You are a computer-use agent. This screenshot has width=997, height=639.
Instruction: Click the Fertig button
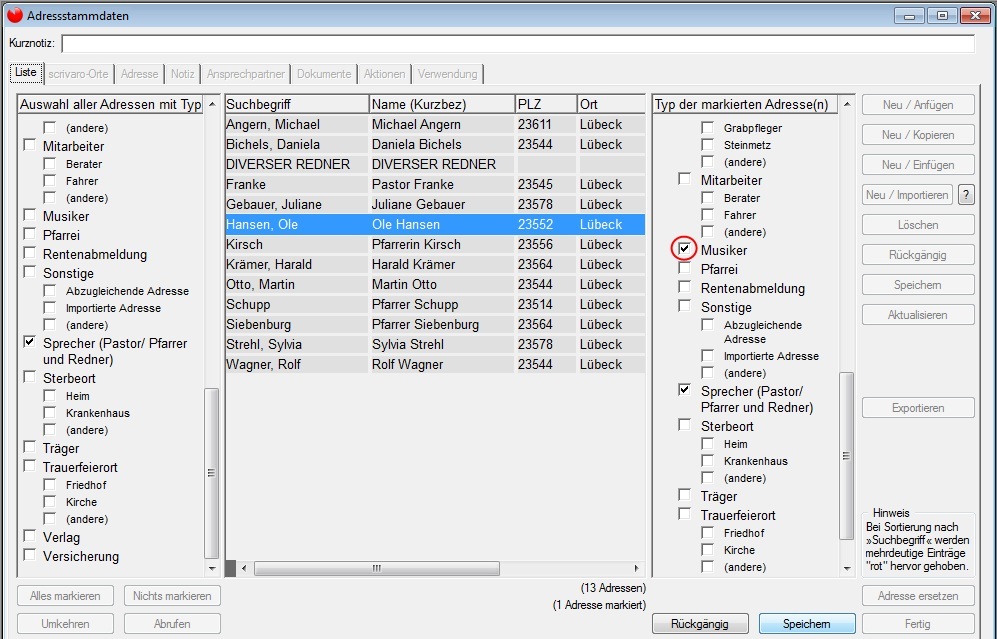918,624
